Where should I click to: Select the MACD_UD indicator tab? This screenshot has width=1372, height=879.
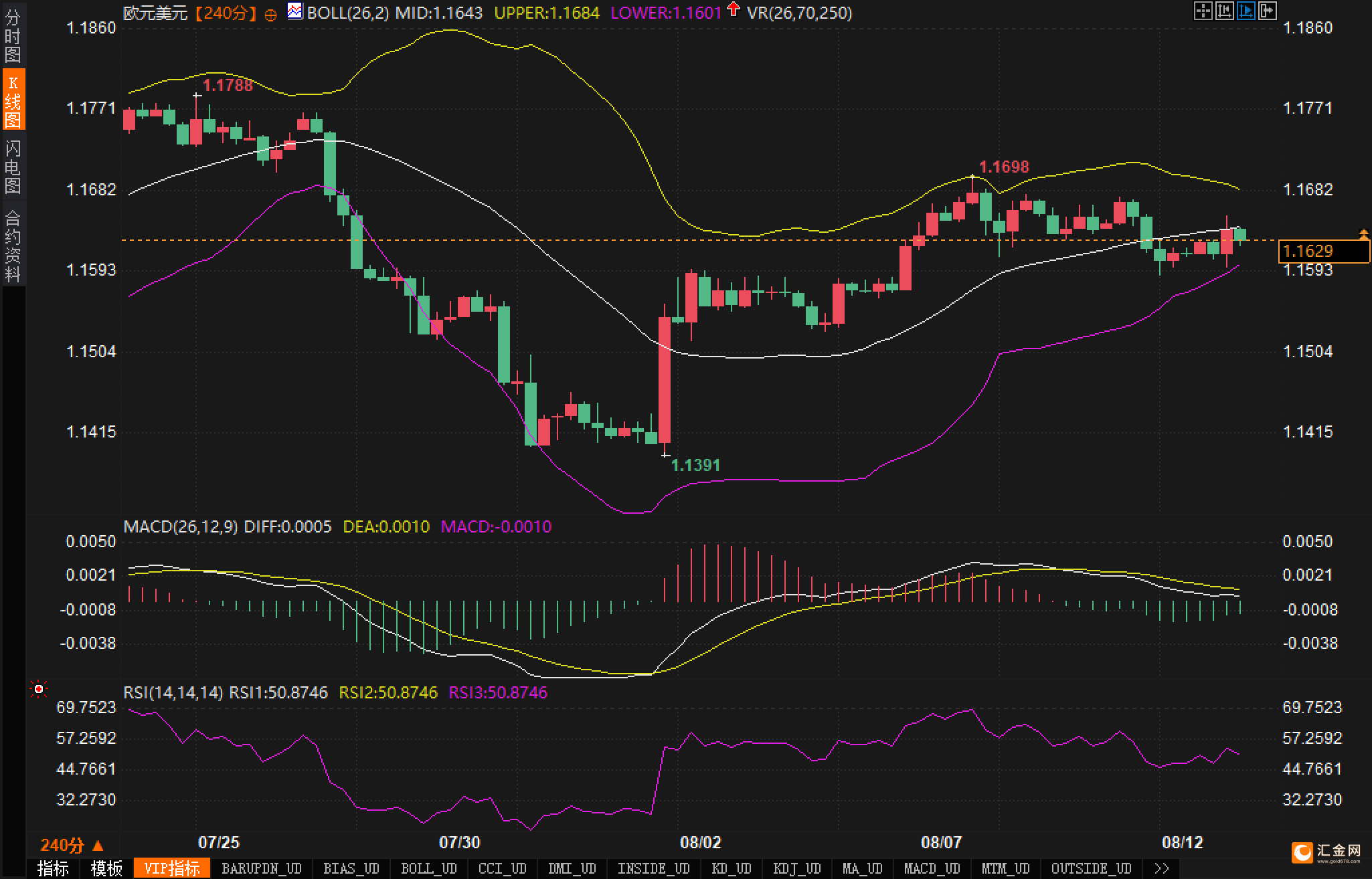coord(932,868)
